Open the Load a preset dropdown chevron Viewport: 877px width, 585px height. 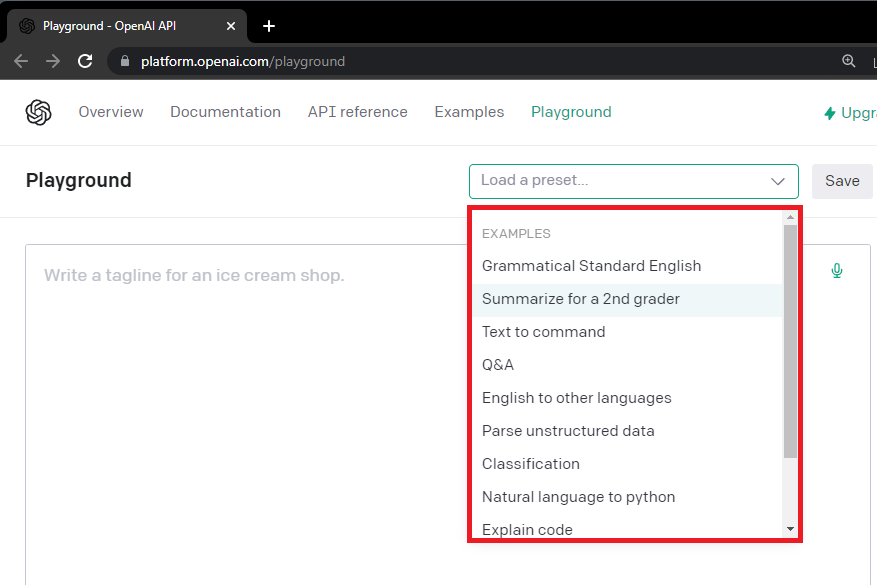(x=778, y=181)
